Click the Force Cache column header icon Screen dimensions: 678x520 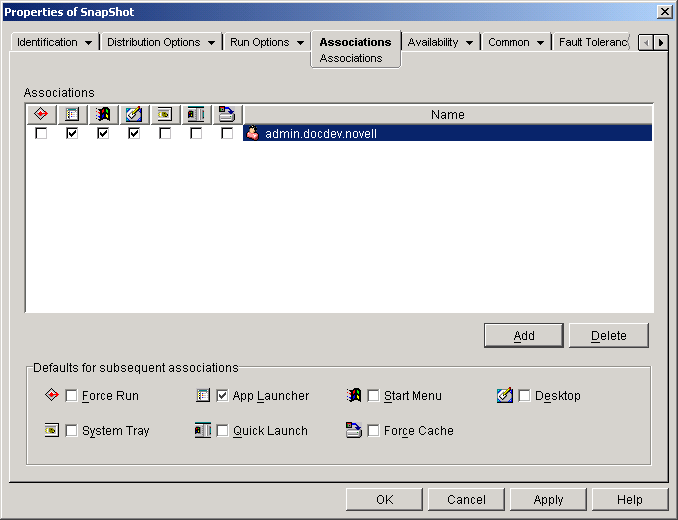coord(227,115)
